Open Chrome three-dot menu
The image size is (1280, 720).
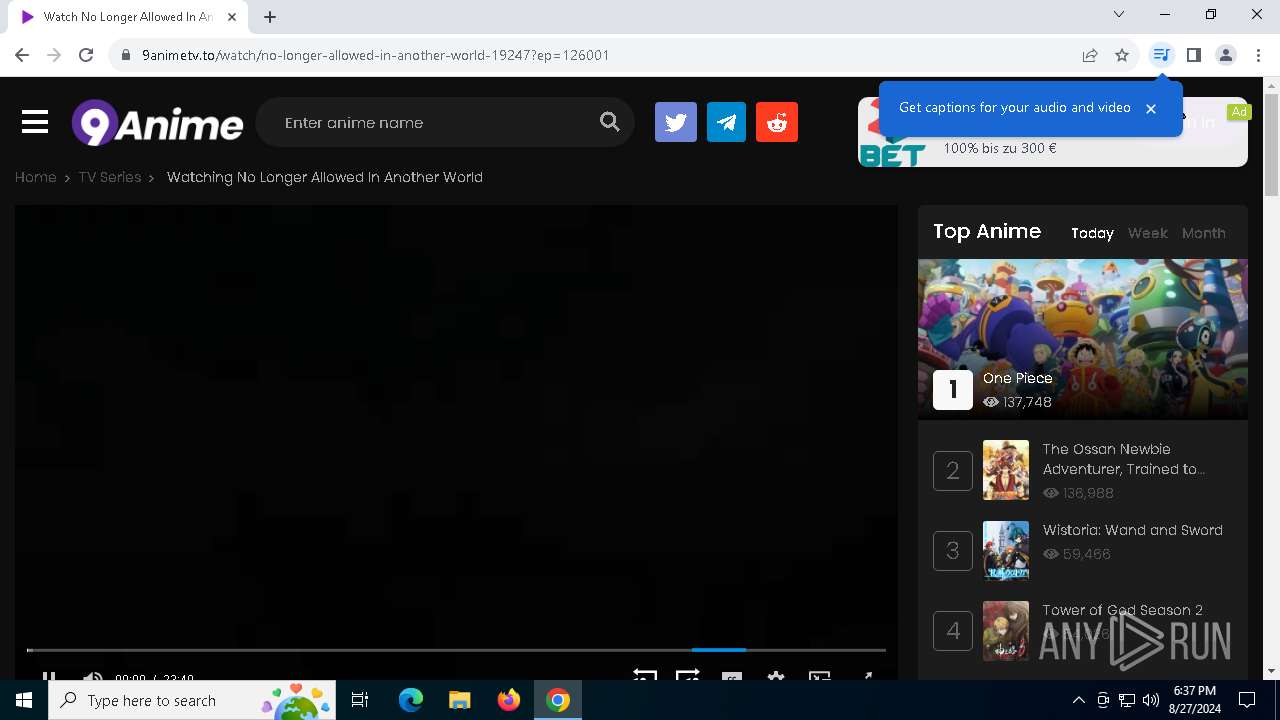(1258, 55)
